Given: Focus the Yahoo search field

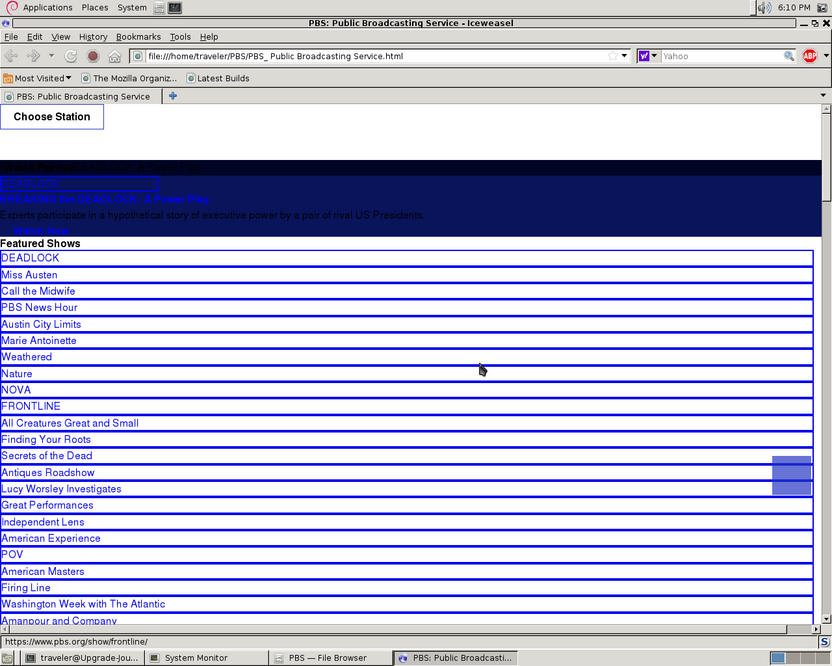Looking at the screenshot, I should click(x=722, y=56).
